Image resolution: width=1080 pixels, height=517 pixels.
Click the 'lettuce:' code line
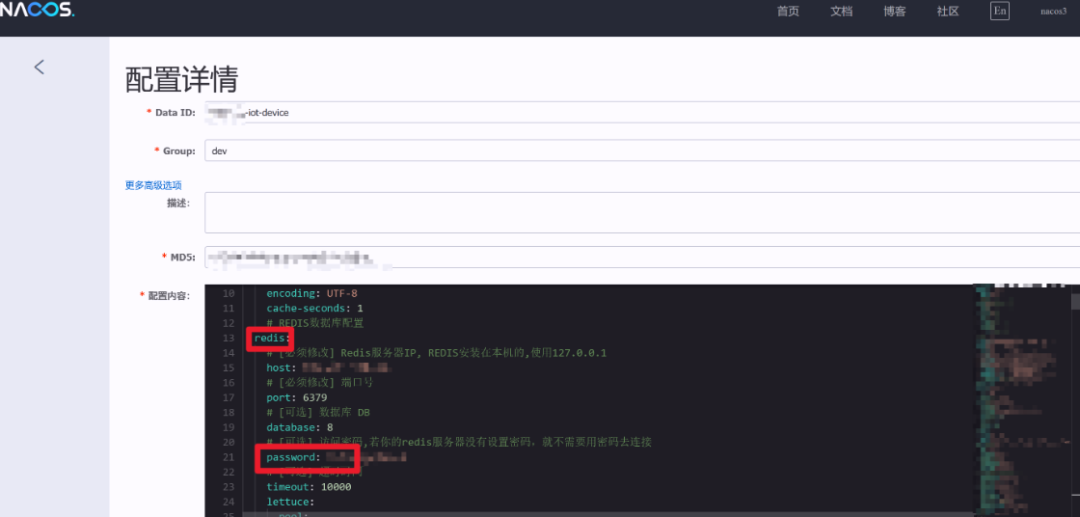tap(291, 502)
